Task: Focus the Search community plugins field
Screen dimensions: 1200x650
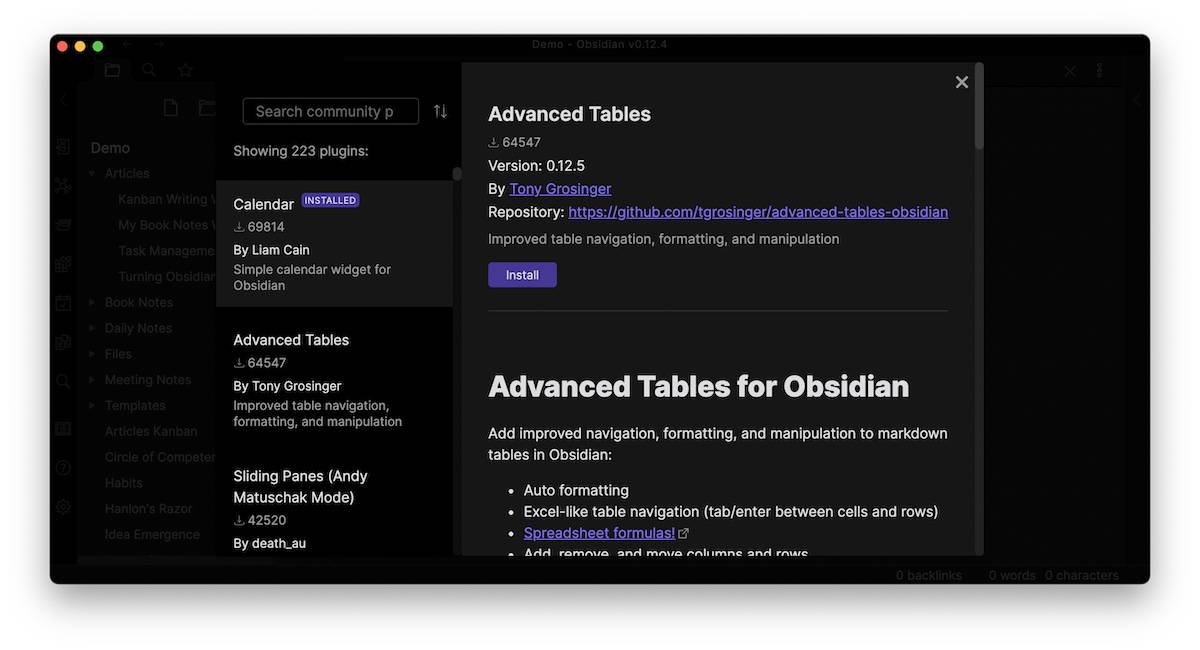Action: [x=330, y=111]
